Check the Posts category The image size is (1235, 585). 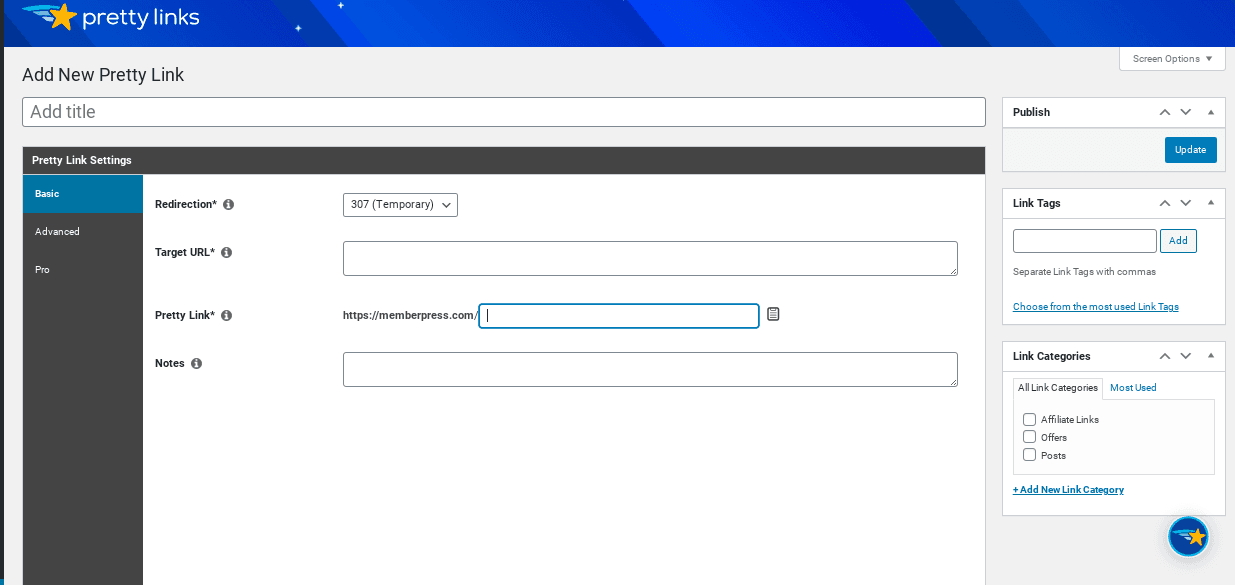[x=1029, y=455]
